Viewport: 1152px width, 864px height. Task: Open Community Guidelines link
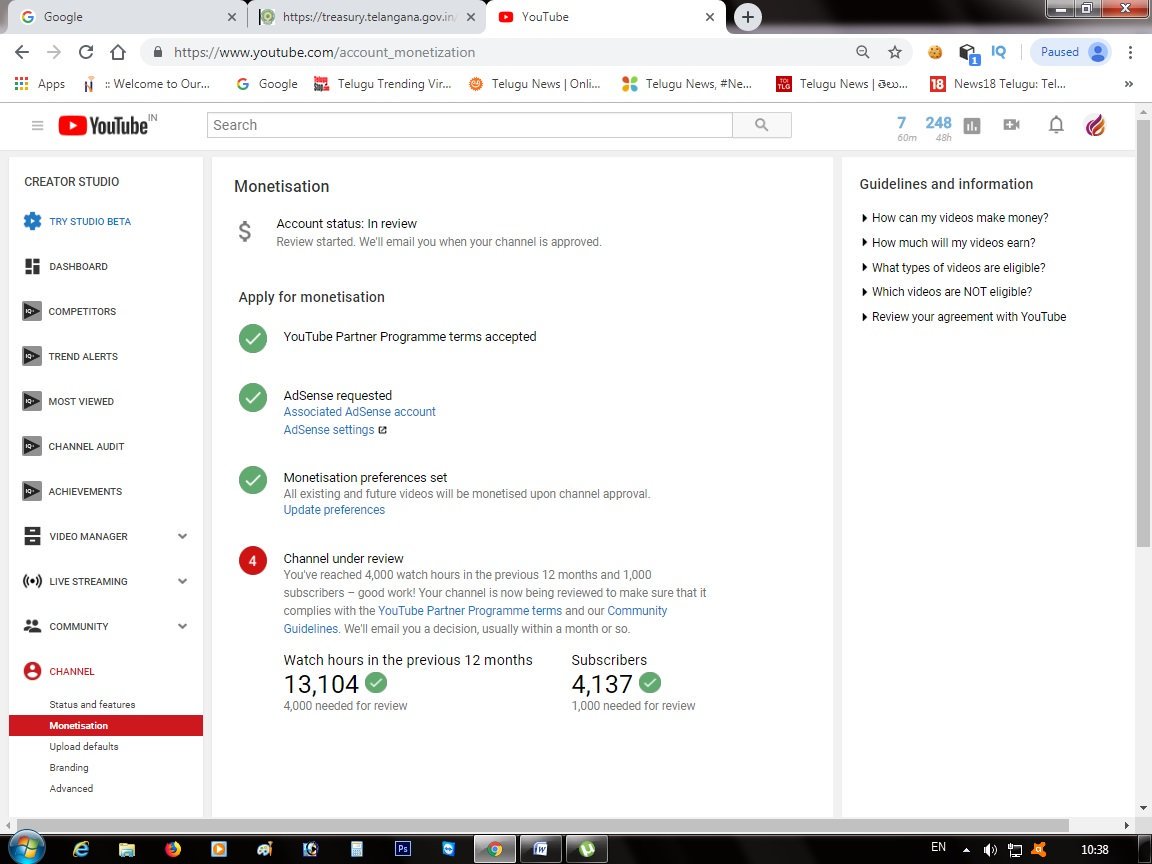[637, 611]
